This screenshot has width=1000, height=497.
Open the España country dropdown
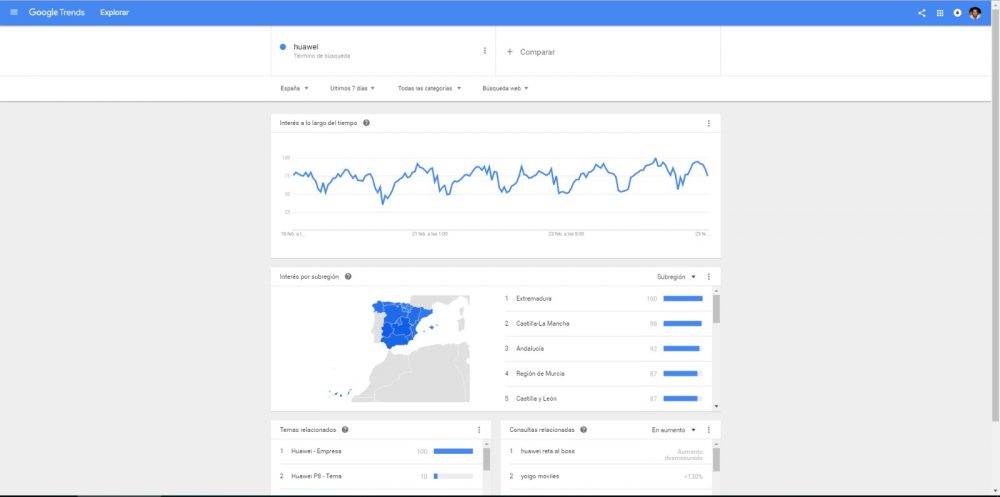294,89
